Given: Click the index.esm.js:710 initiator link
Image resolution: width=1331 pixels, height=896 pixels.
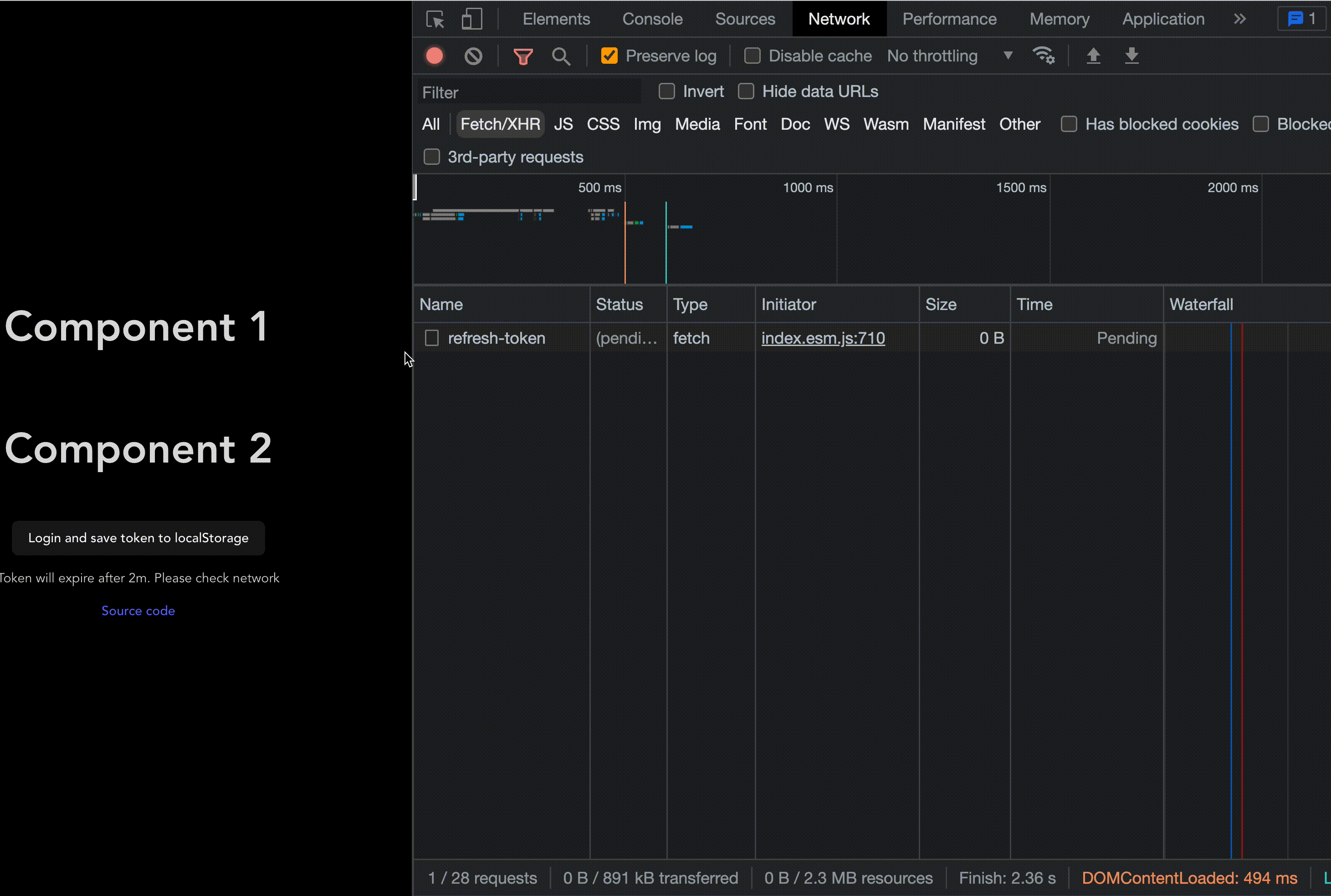Looking at the screenshot, I should coord(823,338).
